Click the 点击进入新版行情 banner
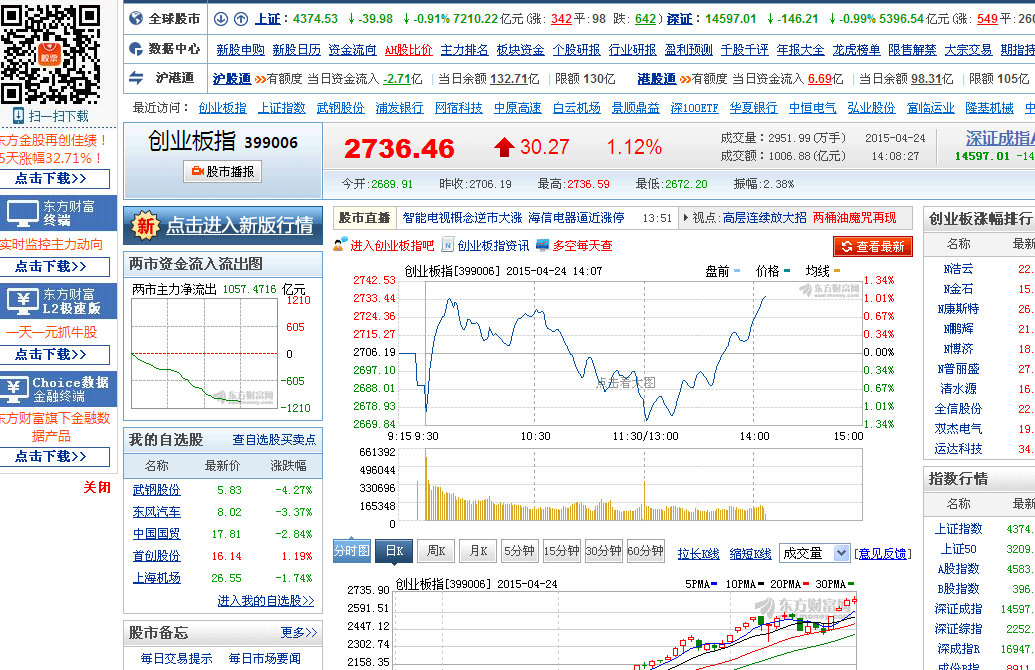This screenshot has height=670, width=1035. (x=222, y=226)
